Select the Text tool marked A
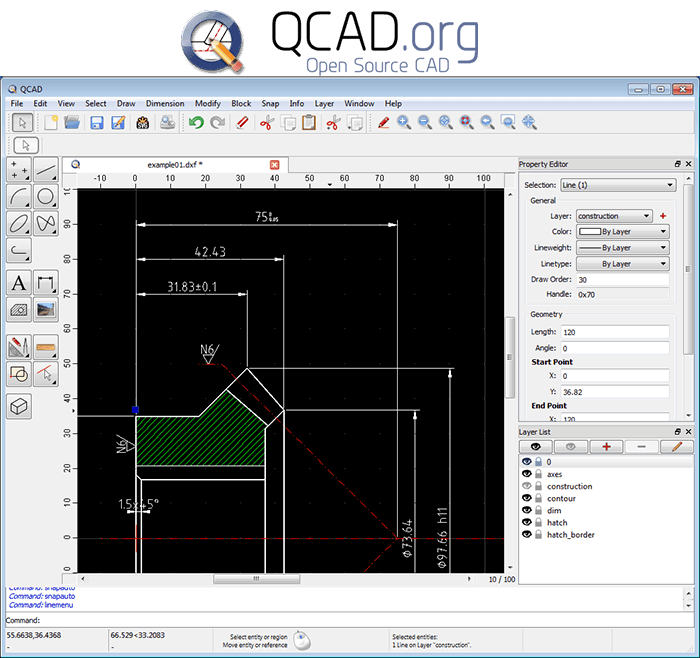Image resolution: width=700 pixels, height=658 pixels. coord(19,283)
